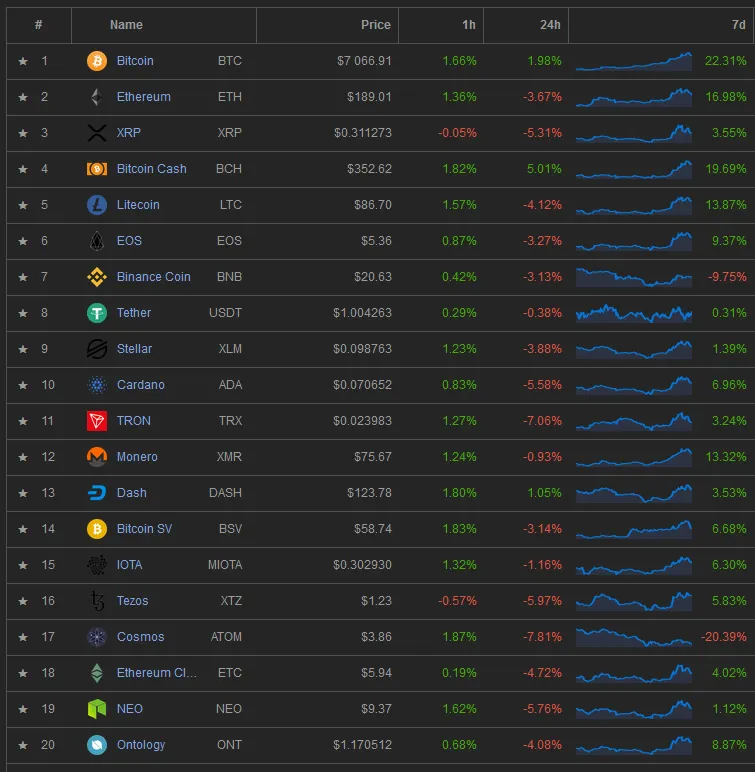Open the Bitcoin name link
The image size is (755, 772).
click(135, 61)
